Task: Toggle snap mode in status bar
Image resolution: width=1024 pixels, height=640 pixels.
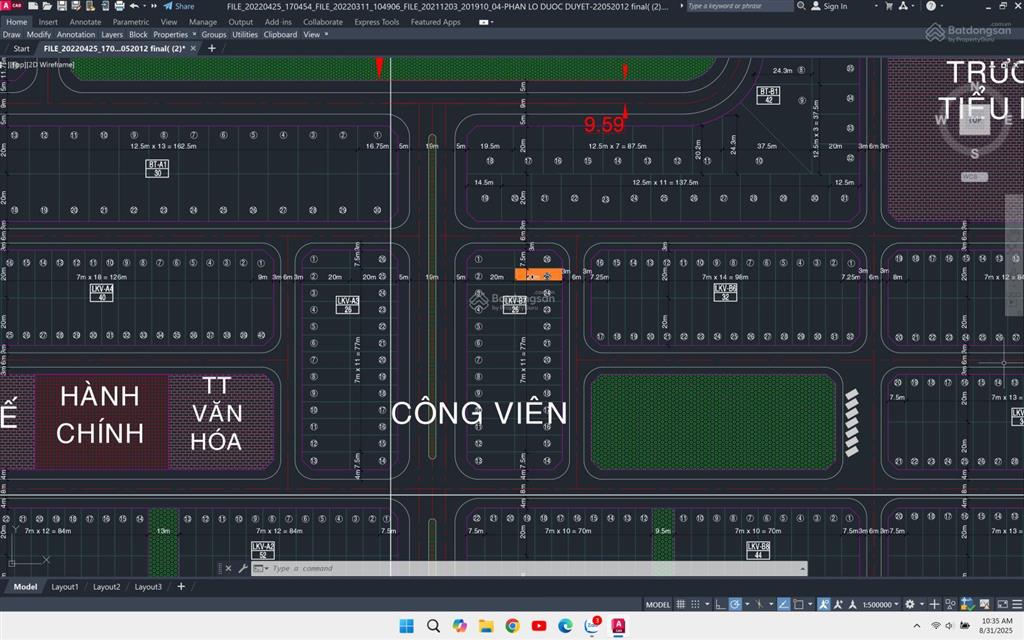Action: (x=696, y=605)
